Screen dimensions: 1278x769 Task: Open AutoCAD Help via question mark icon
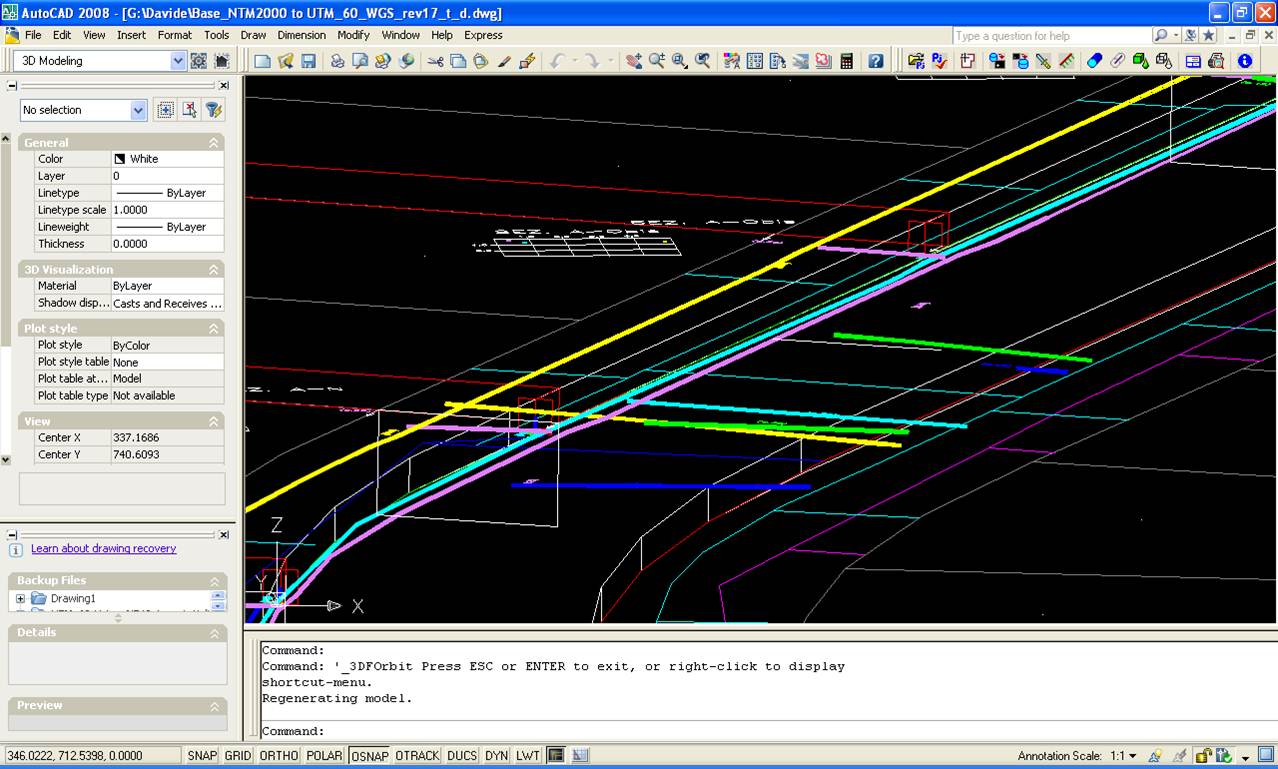(873, 61)
